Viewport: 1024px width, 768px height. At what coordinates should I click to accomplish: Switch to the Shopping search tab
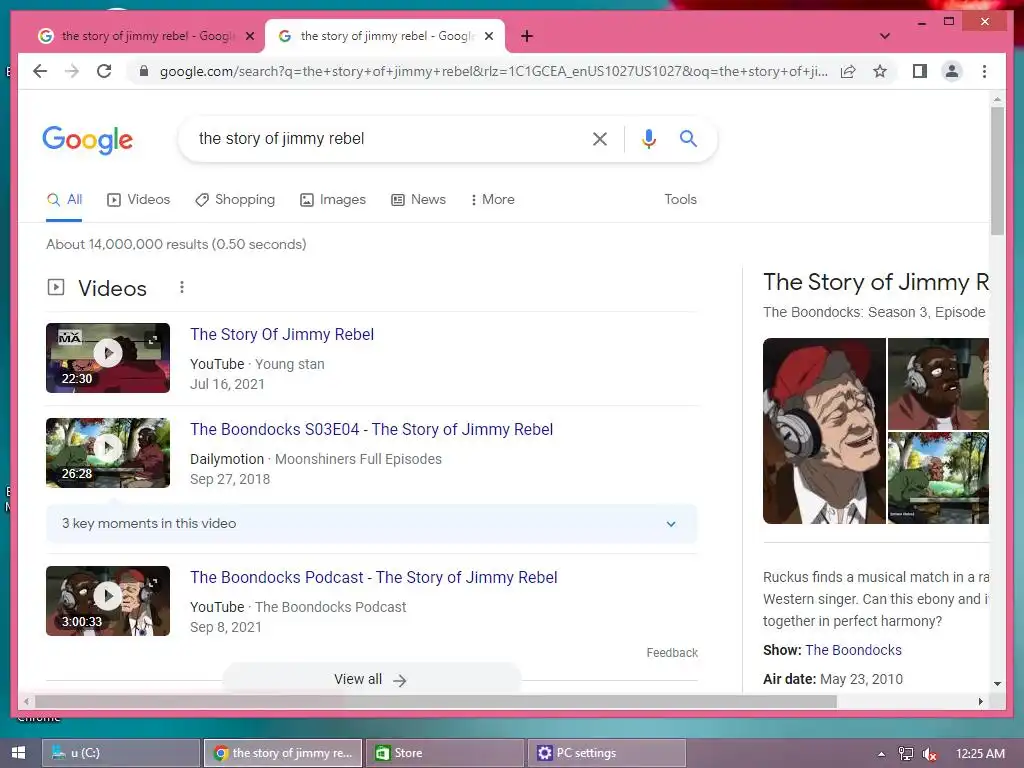pyautogui.click(x=235, y=200)
